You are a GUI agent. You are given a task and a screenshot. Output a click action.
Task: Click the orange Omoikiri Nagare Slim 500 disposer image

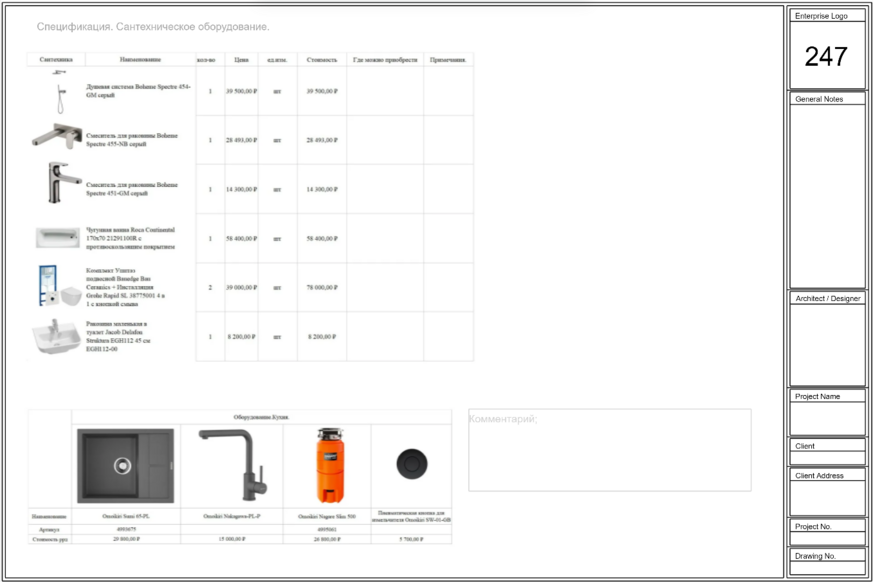click(x=328, y=466)
